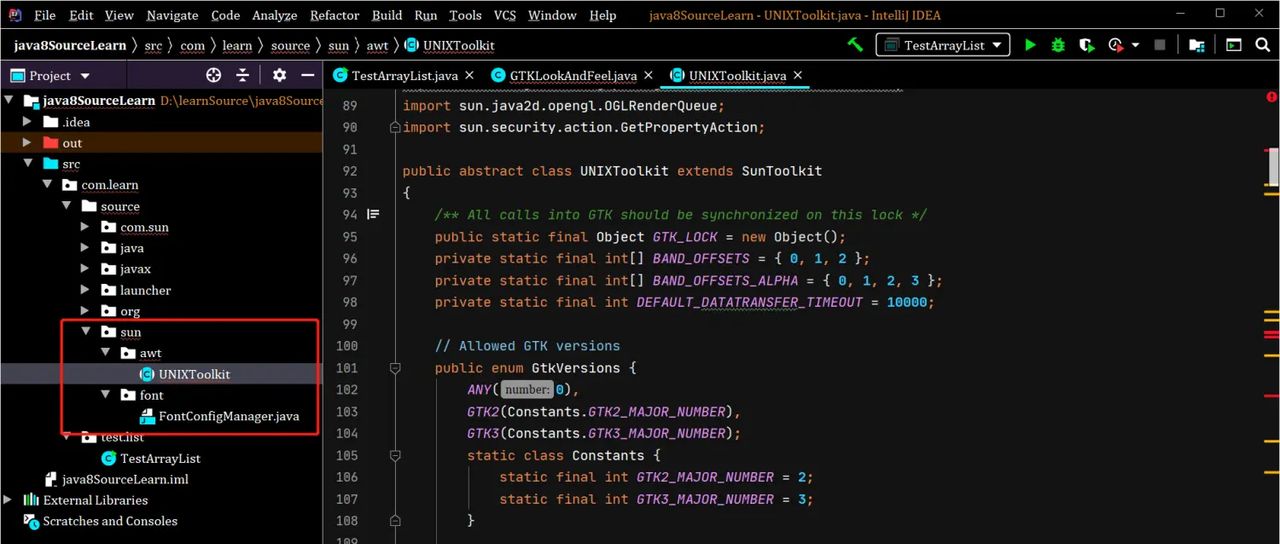1280x544 pixels.
Task: Open the Analyze menu
Action: (x=275, y=15)
